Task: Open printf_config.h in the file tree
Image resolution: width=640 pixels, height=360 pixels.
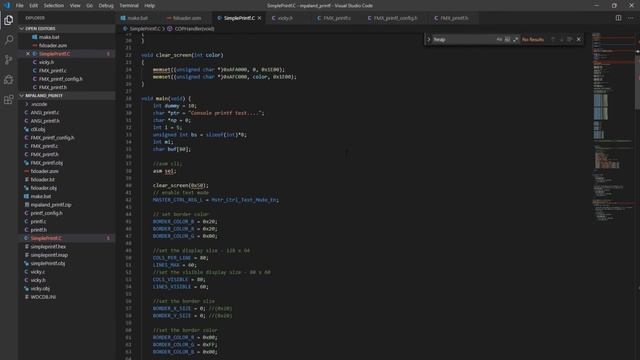Action: [x=47, y=213]
